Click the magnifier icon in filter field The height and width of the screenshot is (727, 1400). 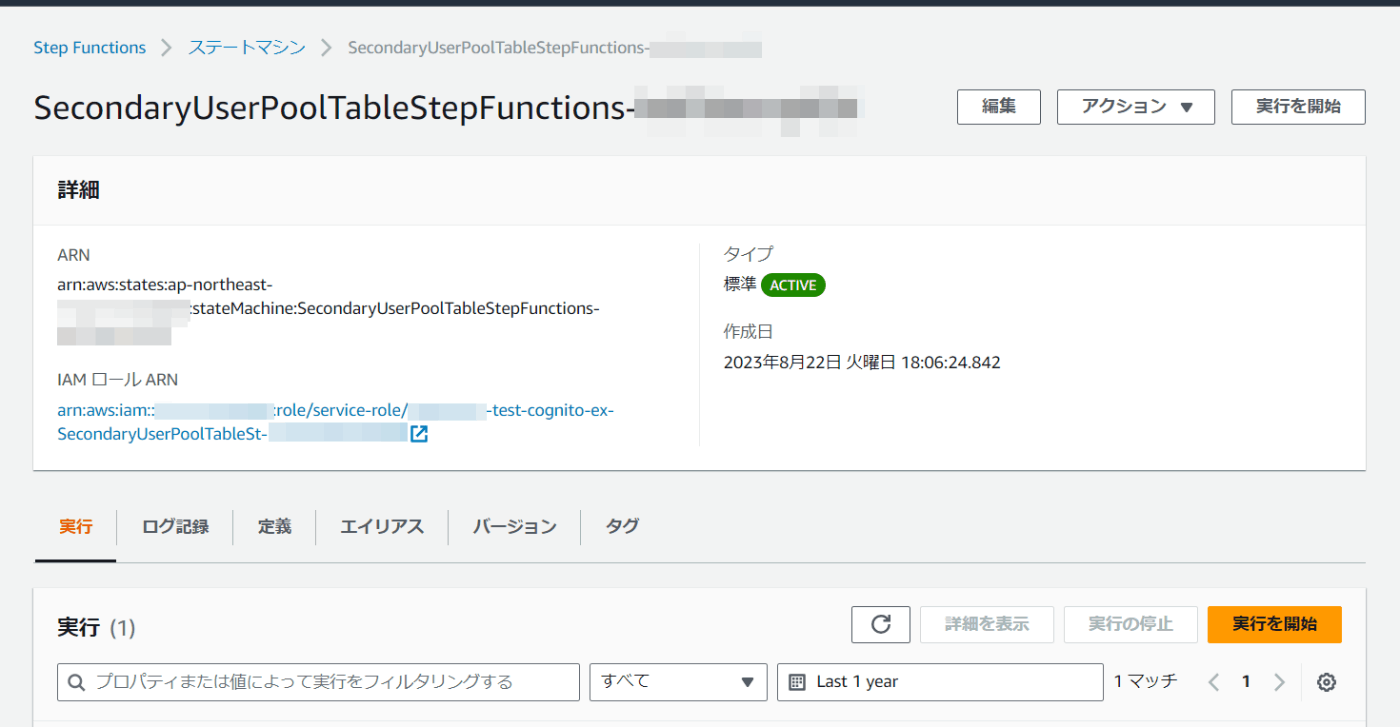(77, 682)
